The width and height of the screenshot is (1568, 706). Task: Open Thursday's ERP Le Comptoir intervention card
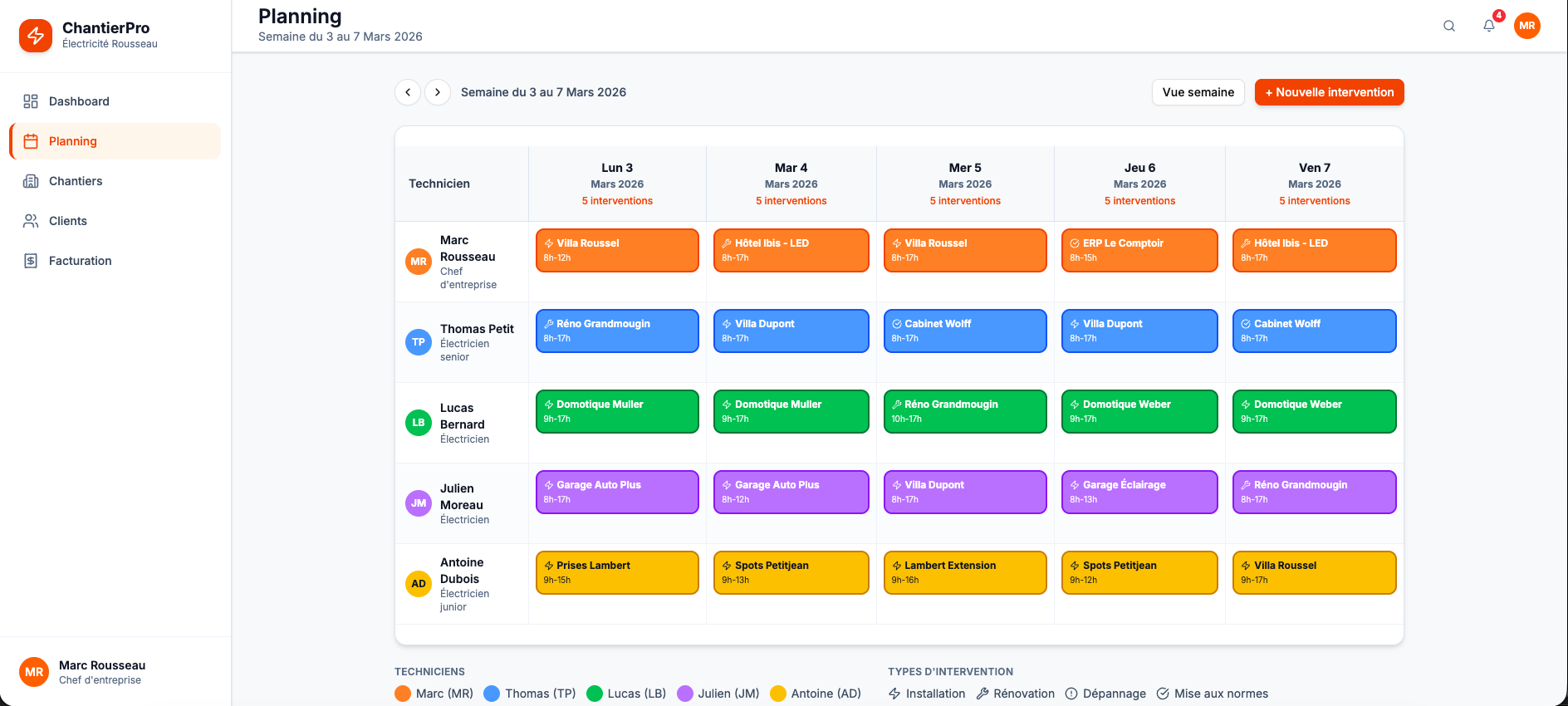[x=1139, y=250]
